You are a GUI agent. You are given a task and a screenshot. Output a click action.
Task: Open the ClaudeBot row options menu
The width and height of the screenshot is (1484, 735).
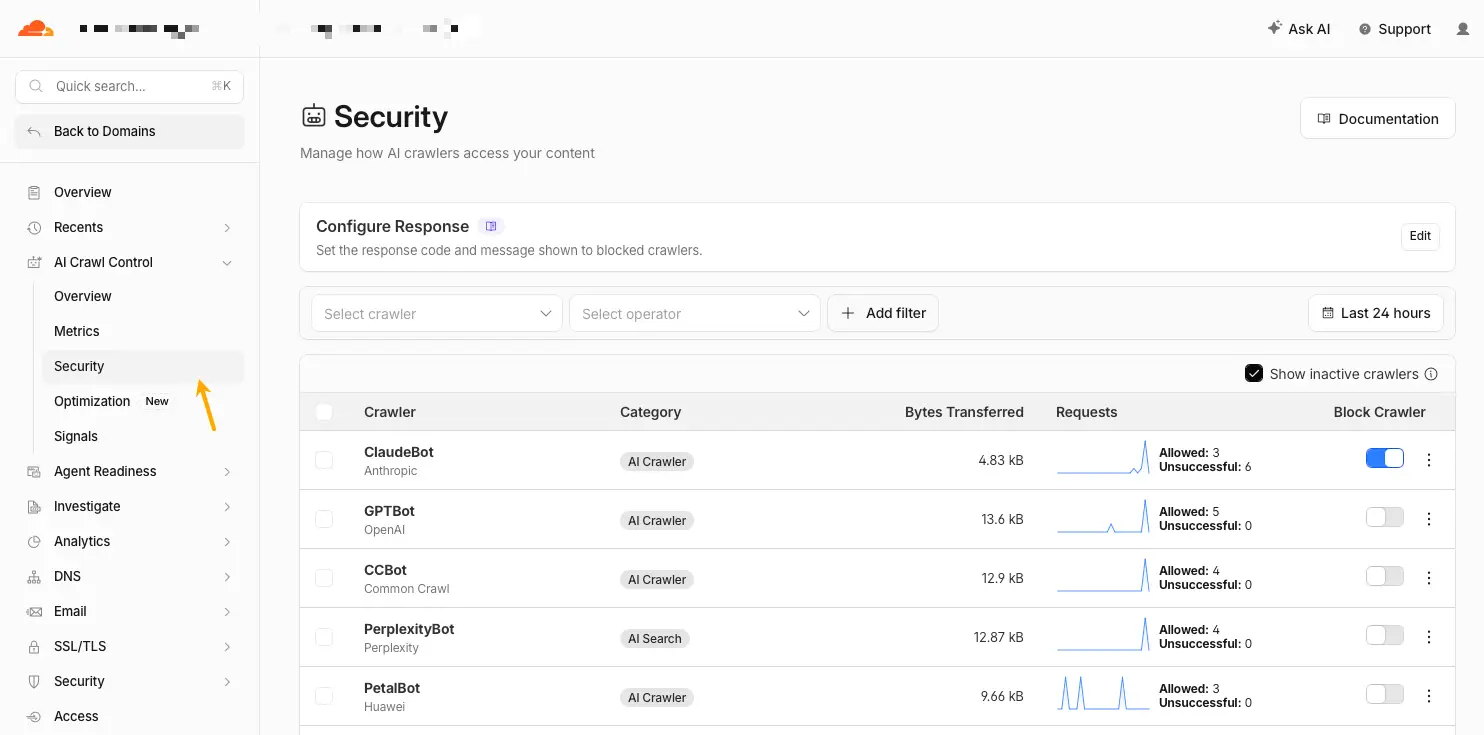pos(1429,460)
